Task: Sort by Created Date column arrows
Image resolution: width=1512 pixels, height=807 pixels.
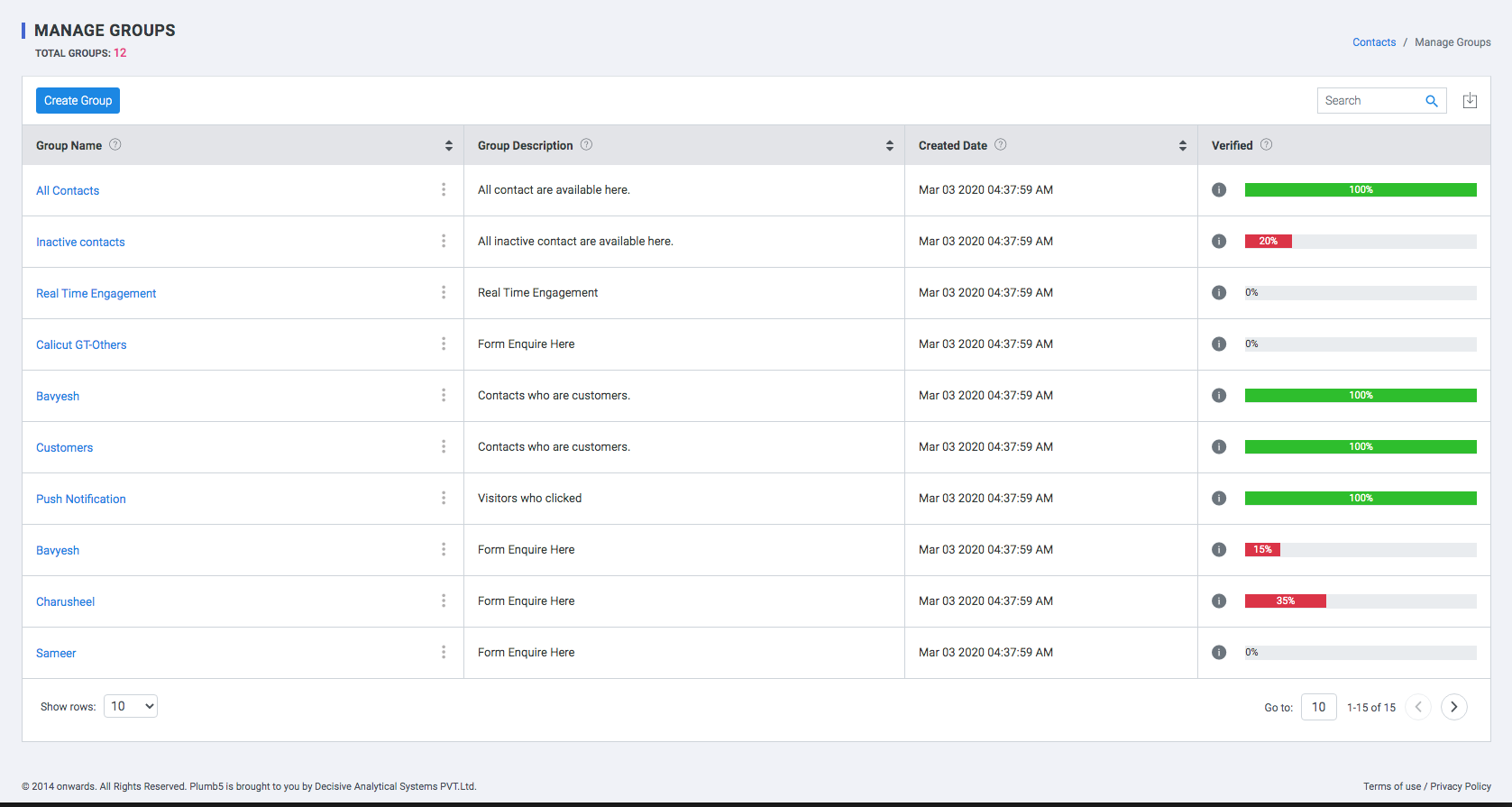Action: [1183, 145]
